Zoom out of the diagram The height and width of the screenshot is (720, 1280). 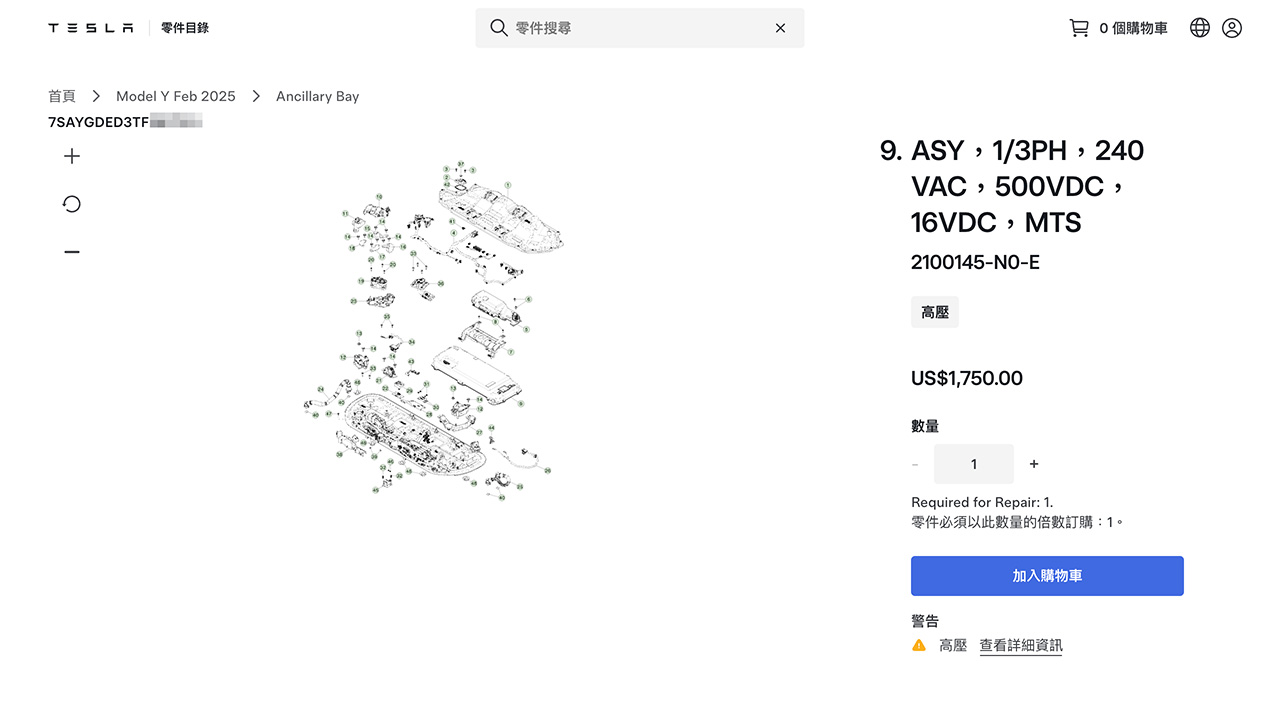point(72,252)
